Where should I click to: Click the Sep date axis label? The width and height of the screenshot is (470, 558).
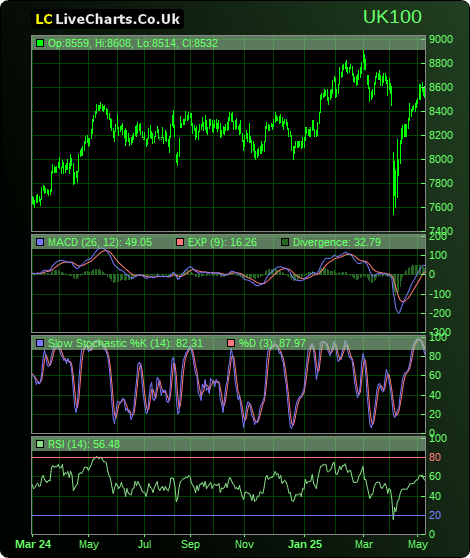click(190, 544)
